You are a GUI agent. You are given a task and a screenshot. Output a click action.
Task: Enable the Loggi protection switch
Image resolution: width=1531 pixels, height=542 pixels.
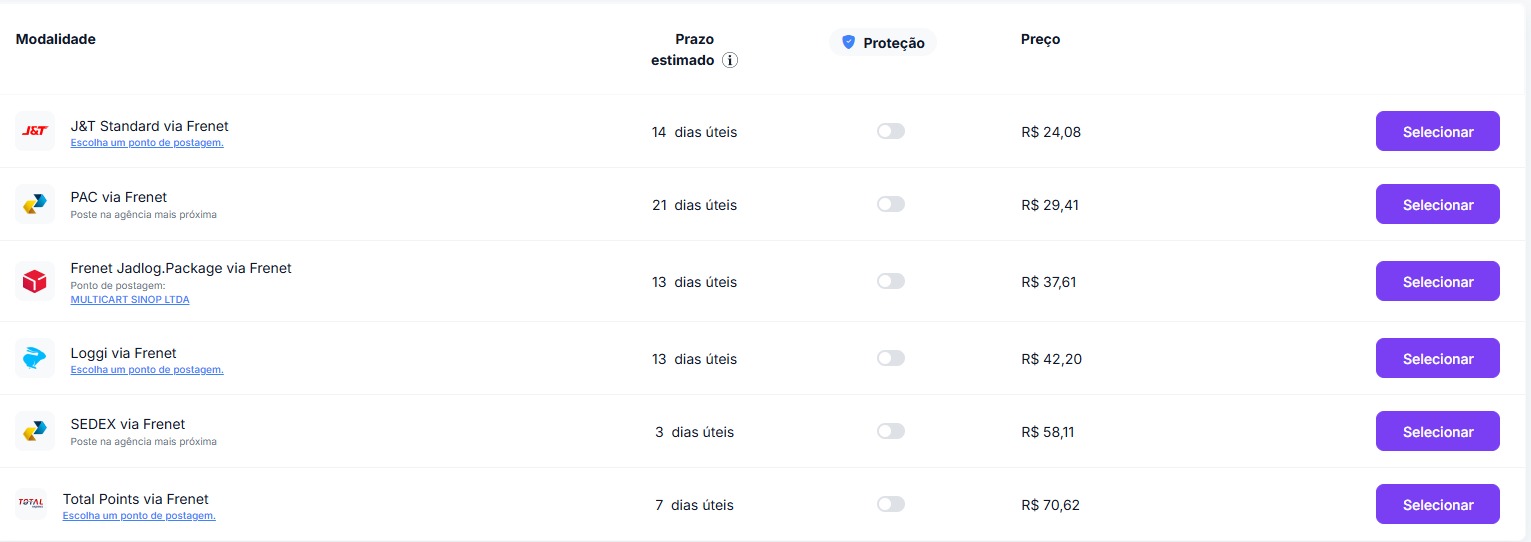tap(890, 358)
